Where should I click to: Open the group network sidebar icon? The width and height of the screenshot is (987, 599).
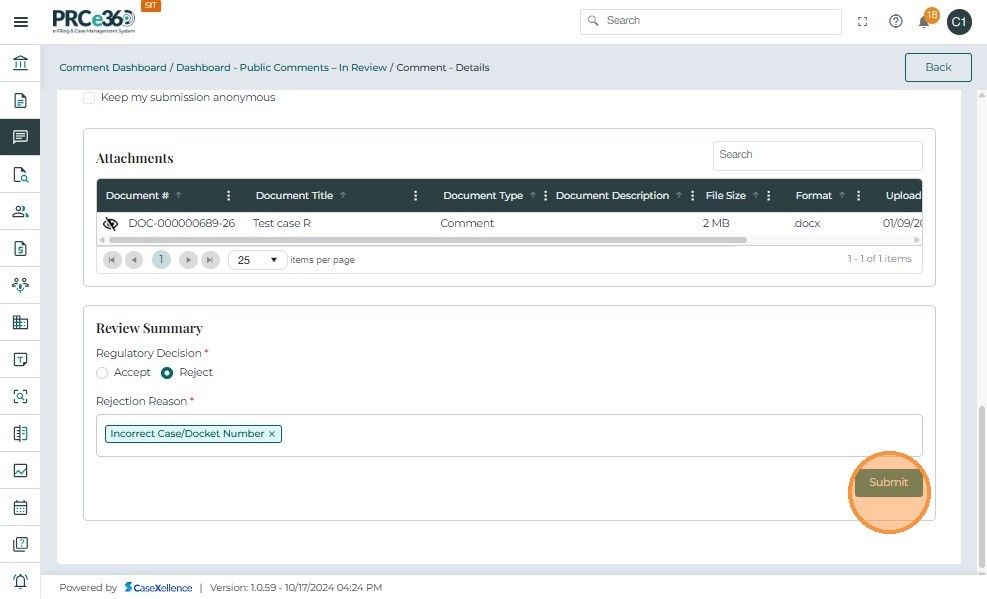(x=20, y=285)
